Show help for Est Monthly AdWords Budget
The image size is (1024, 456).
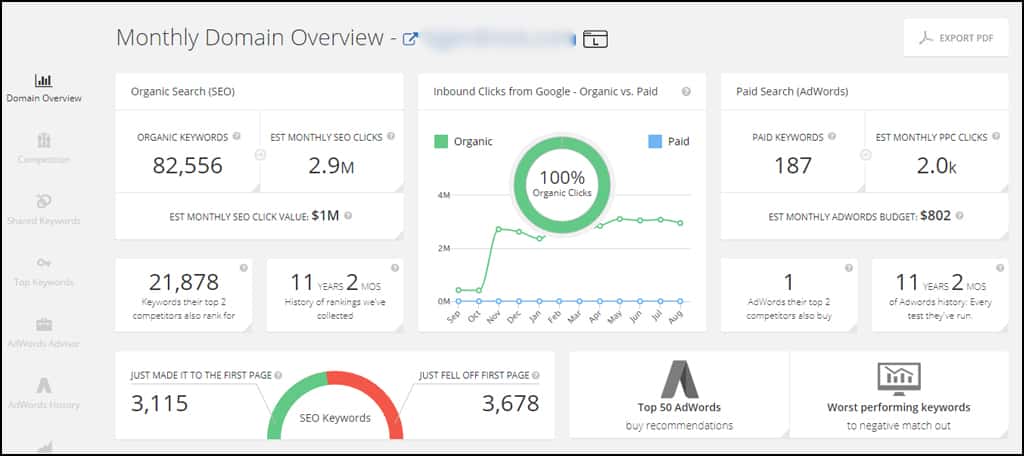[959, 216]
